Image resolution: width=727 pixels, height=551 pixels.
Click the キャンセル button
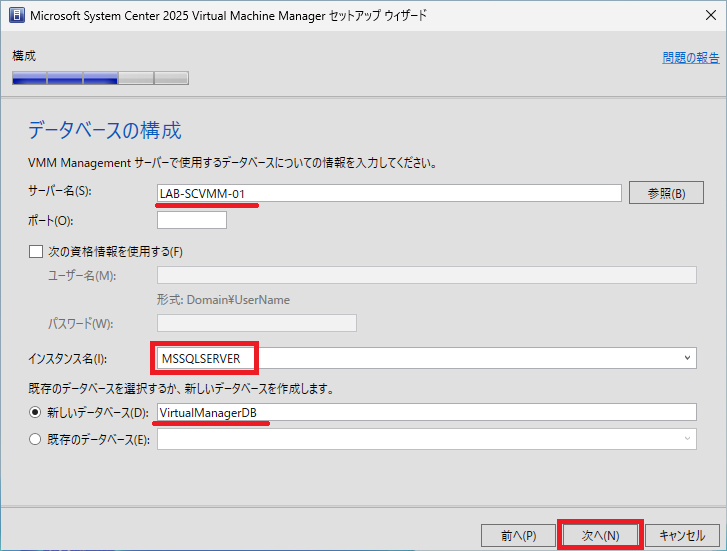point(682,536)
